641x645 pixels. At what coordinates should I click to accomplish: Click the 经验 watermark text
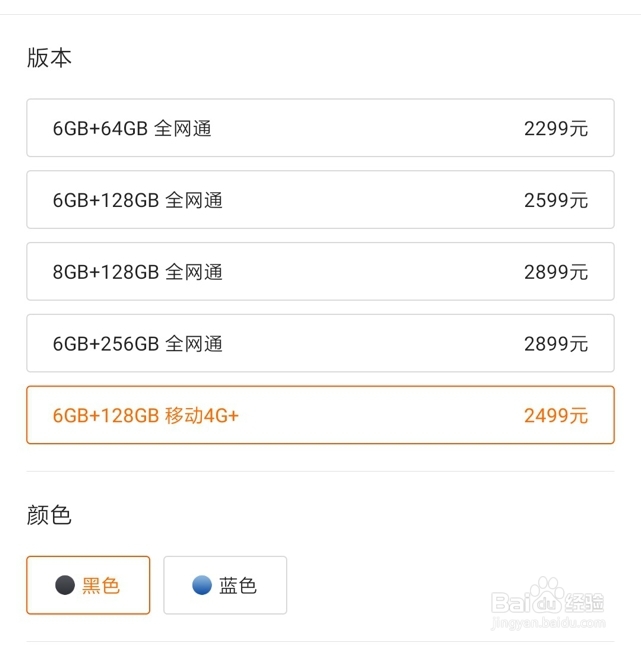[585, 603]
